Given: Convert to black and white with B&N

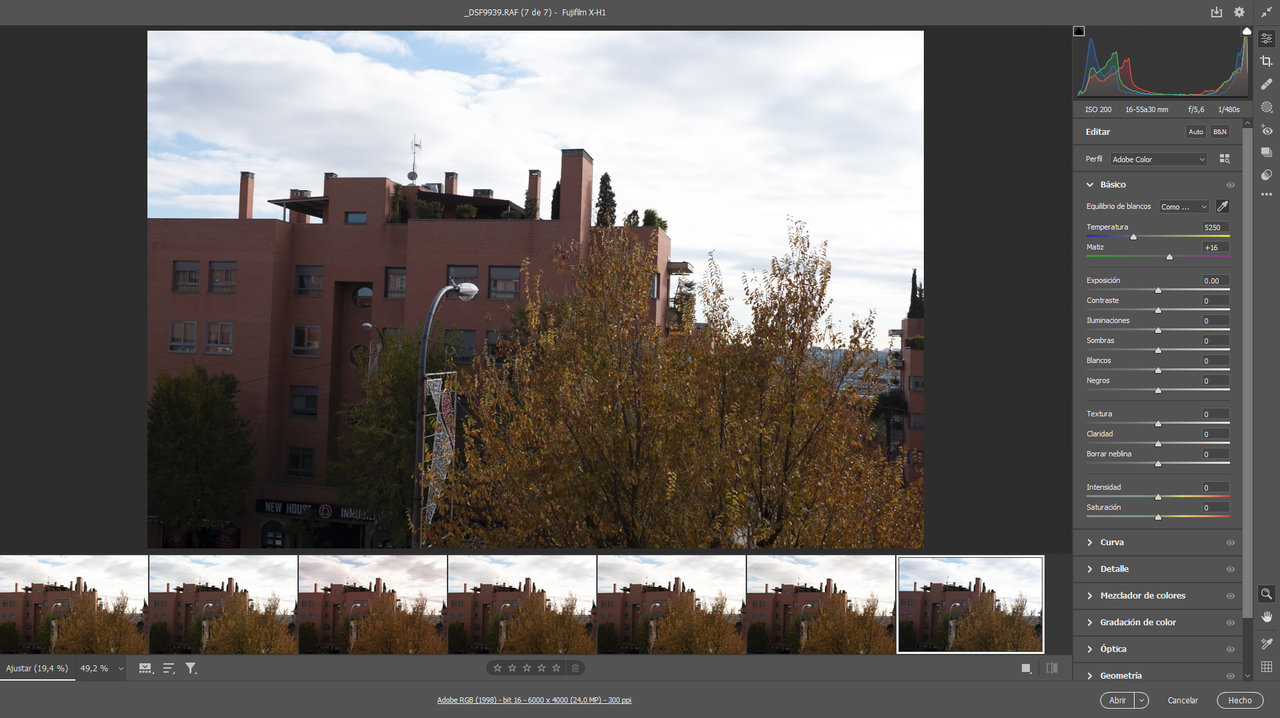Looking at the screenshot, I should pyautogui.click(x=1220, y=132).
